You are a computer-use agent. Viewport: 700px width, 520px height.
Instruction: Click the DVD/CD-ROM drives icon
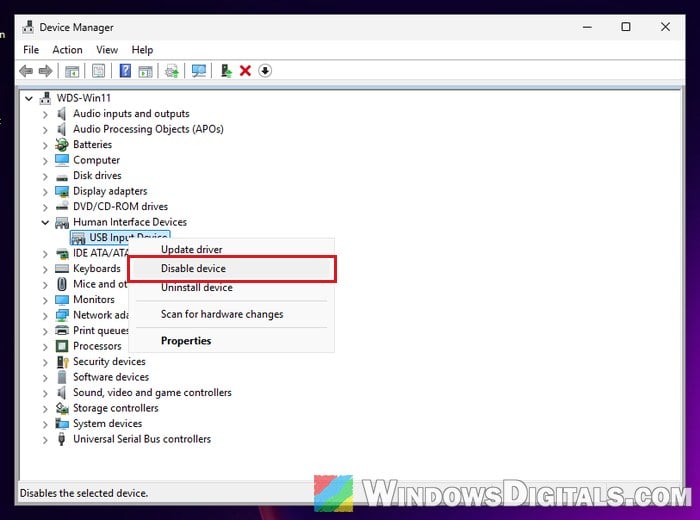(62, 206)
